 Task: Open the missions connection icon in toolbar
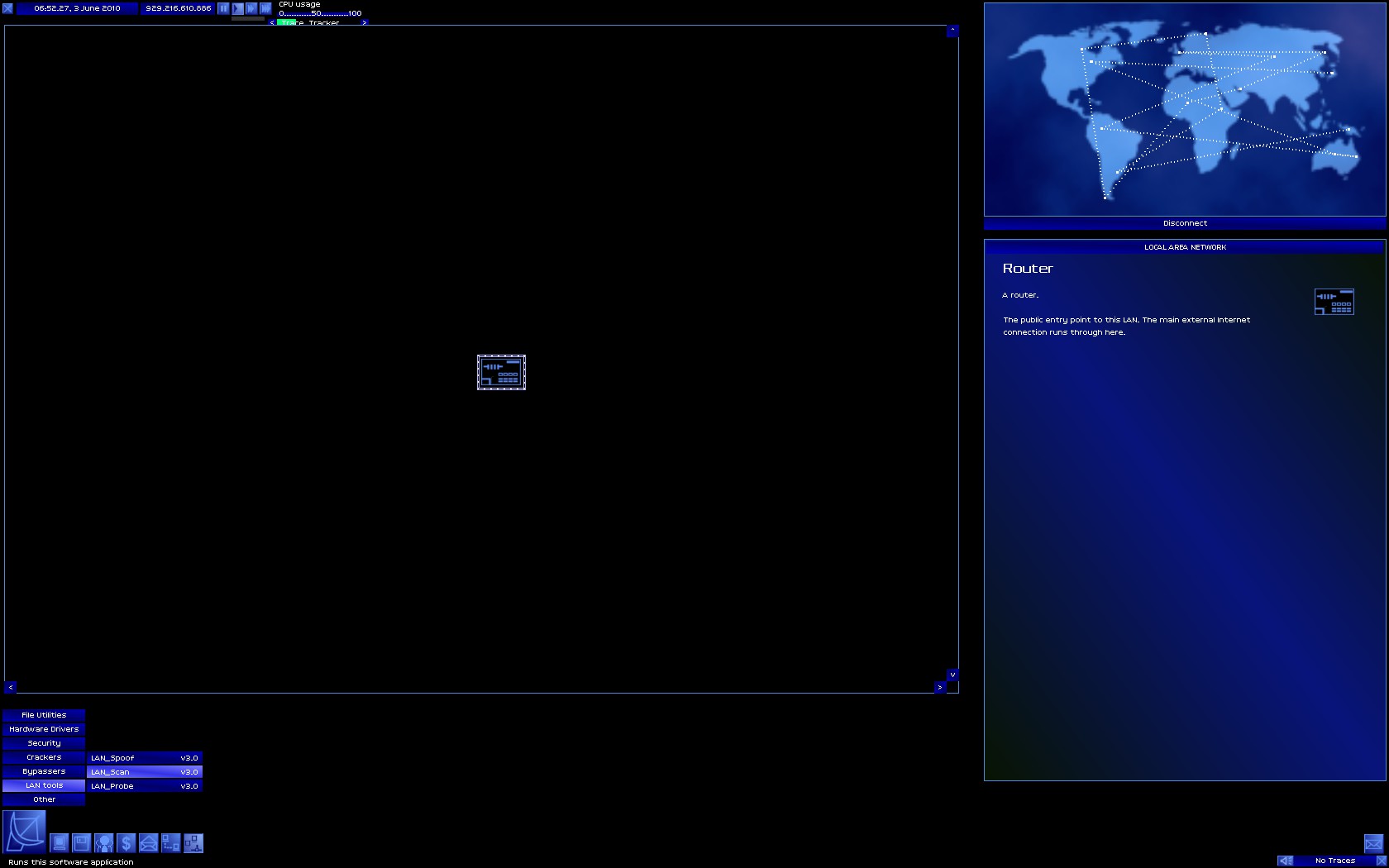point(170,842)
